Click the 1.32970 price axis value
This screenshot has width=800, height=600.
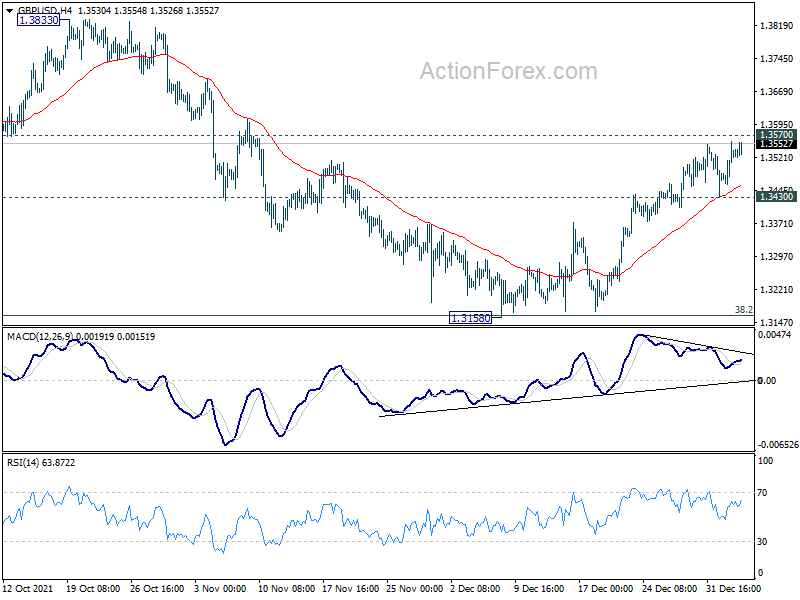click(777, 257)
